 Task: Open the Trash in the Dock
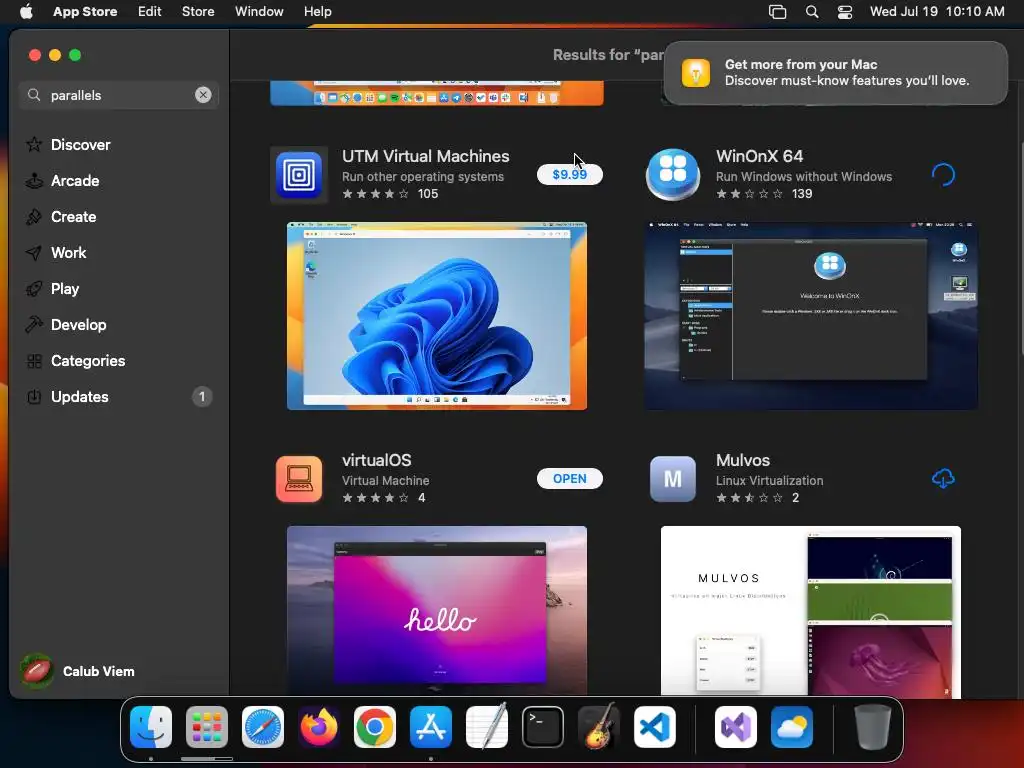tap(872, 726)
